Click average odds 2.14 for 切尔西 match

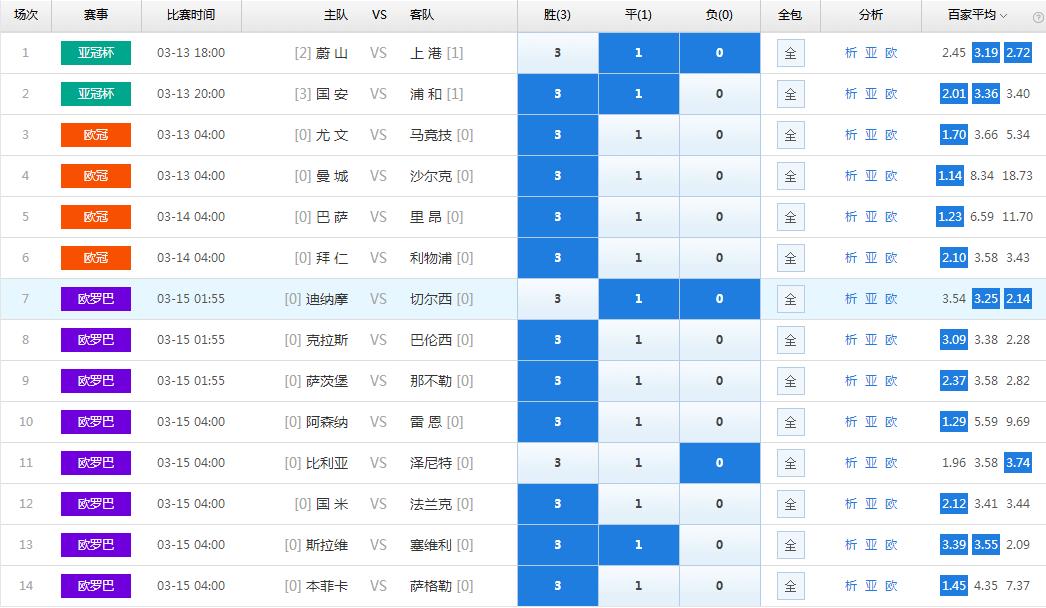pos(1018,299)
